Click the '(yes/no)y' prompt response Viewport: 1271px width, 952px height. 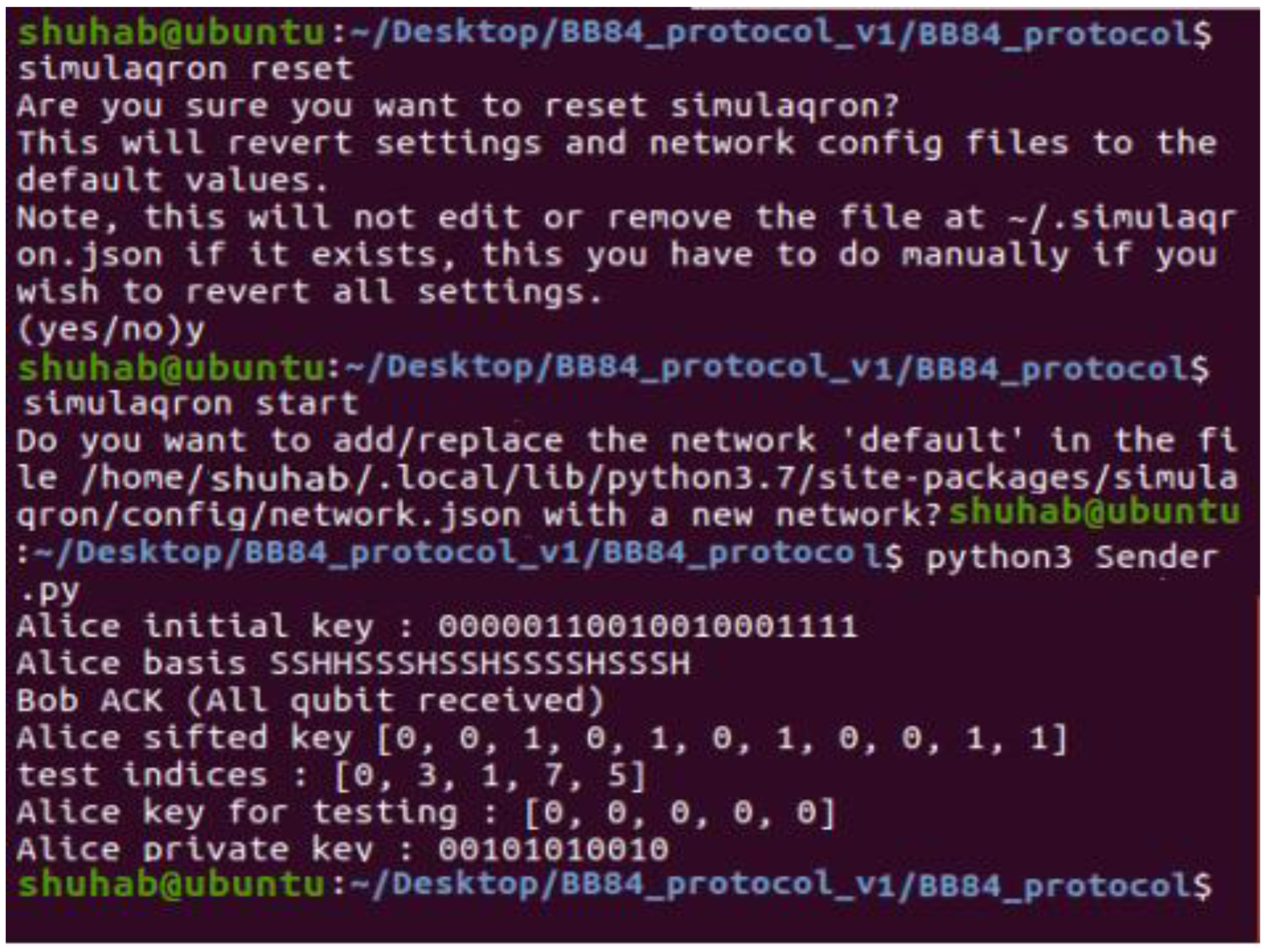click(x=111, y=330)
